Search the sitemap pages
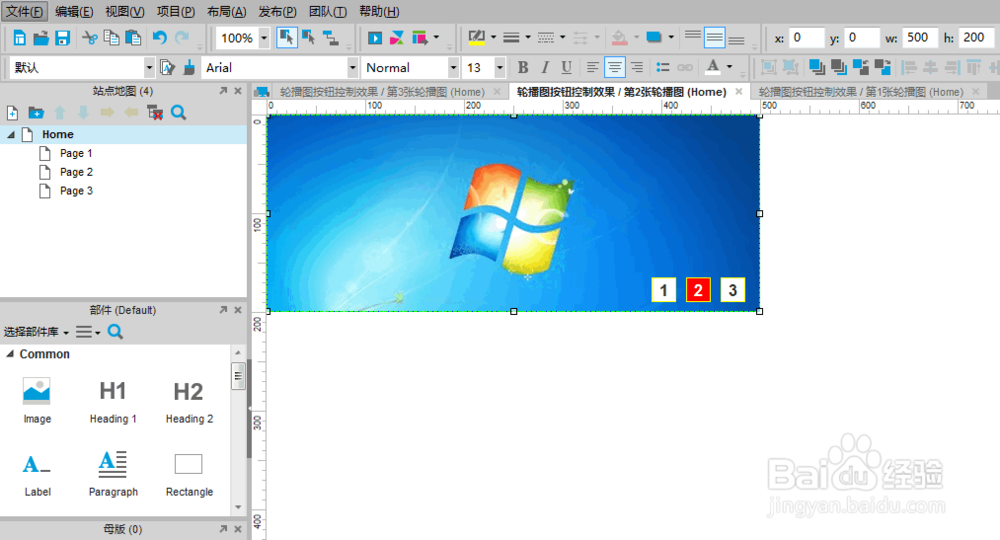 click(x=179, y=113)
